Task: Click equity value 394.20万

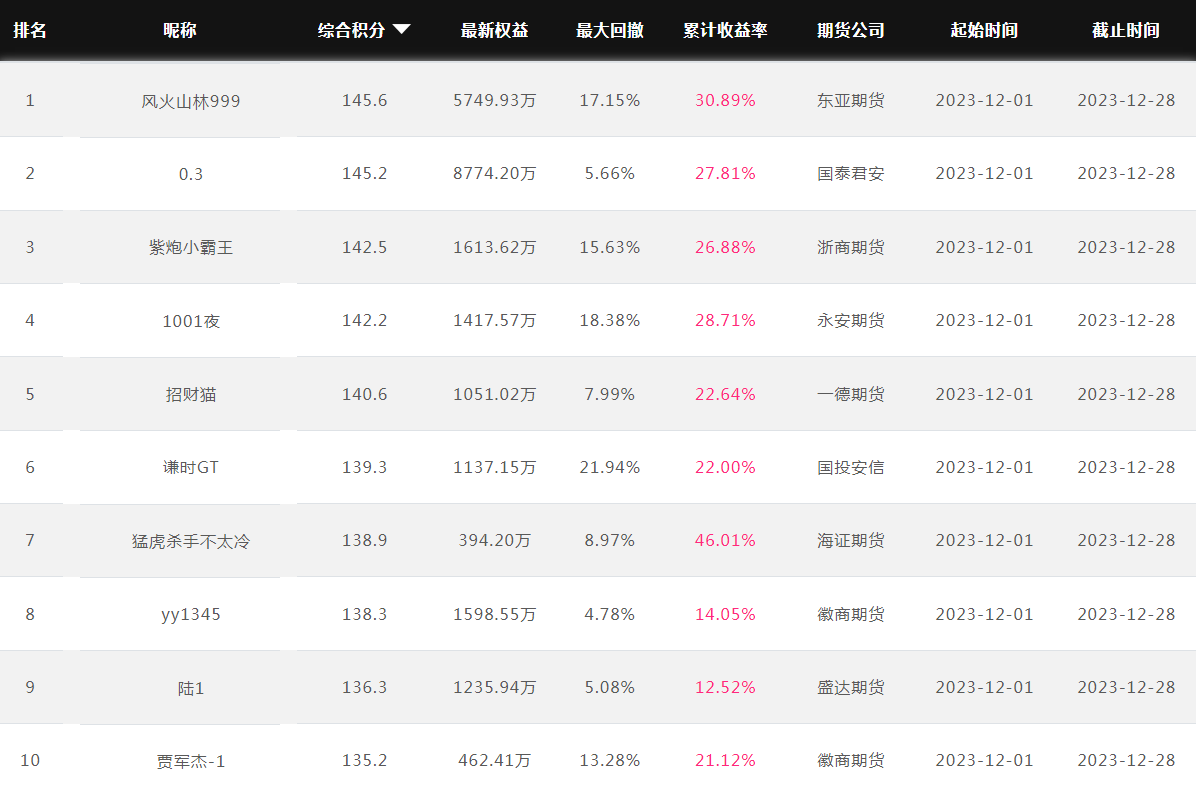Action: click(494, 540)
